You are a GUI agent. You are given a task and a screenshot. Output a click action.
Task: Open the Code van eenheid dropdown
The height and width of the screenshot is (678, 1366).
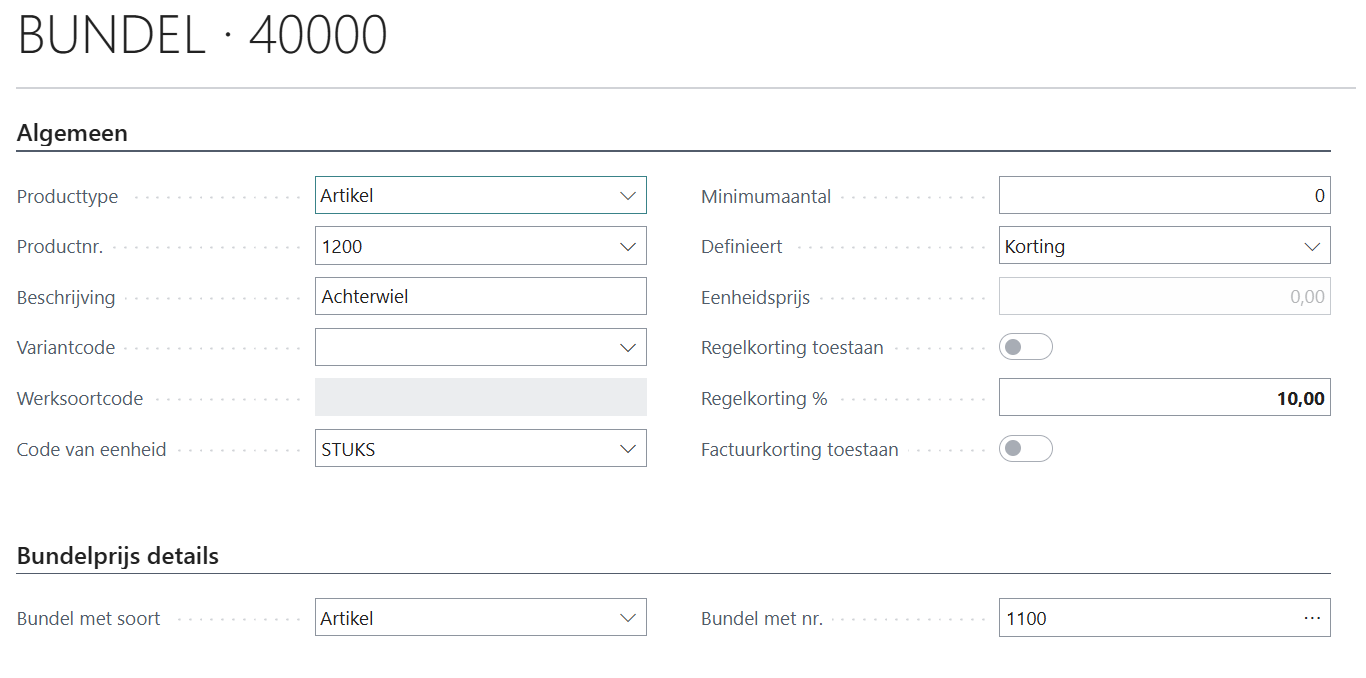(628, 449)
